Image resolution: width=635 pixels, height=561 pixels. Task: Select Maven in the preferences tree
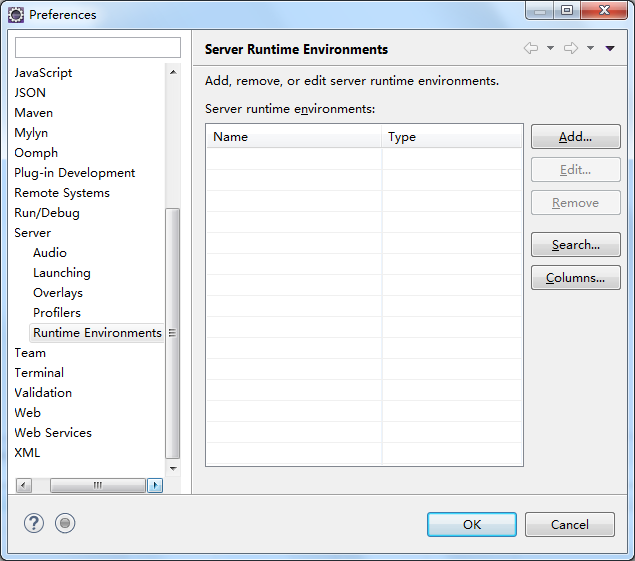(34, 113)
